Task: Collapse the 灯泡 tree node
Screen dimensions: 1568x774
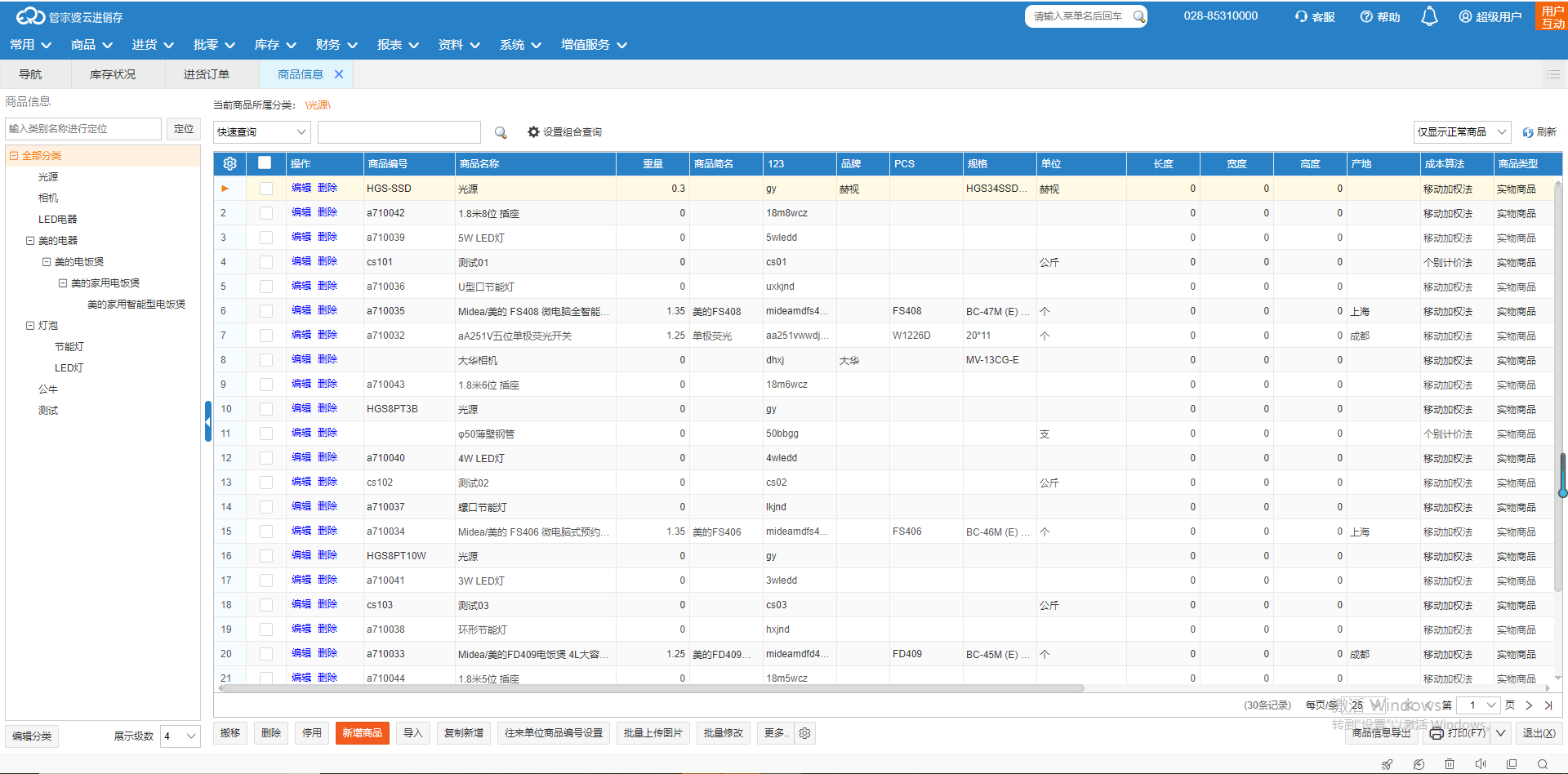Action: (x=30, y=325)
